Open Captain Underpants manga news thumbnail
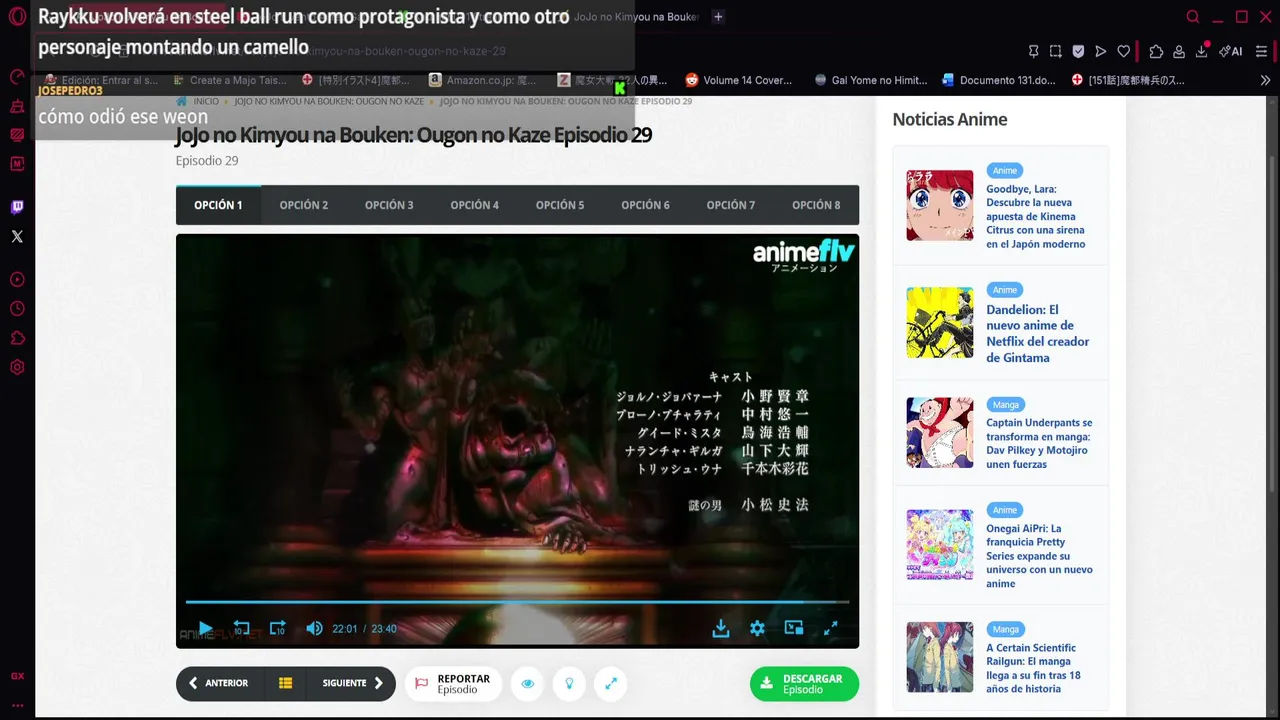This screenshot has height=720, width=1280. pos(940,432)
